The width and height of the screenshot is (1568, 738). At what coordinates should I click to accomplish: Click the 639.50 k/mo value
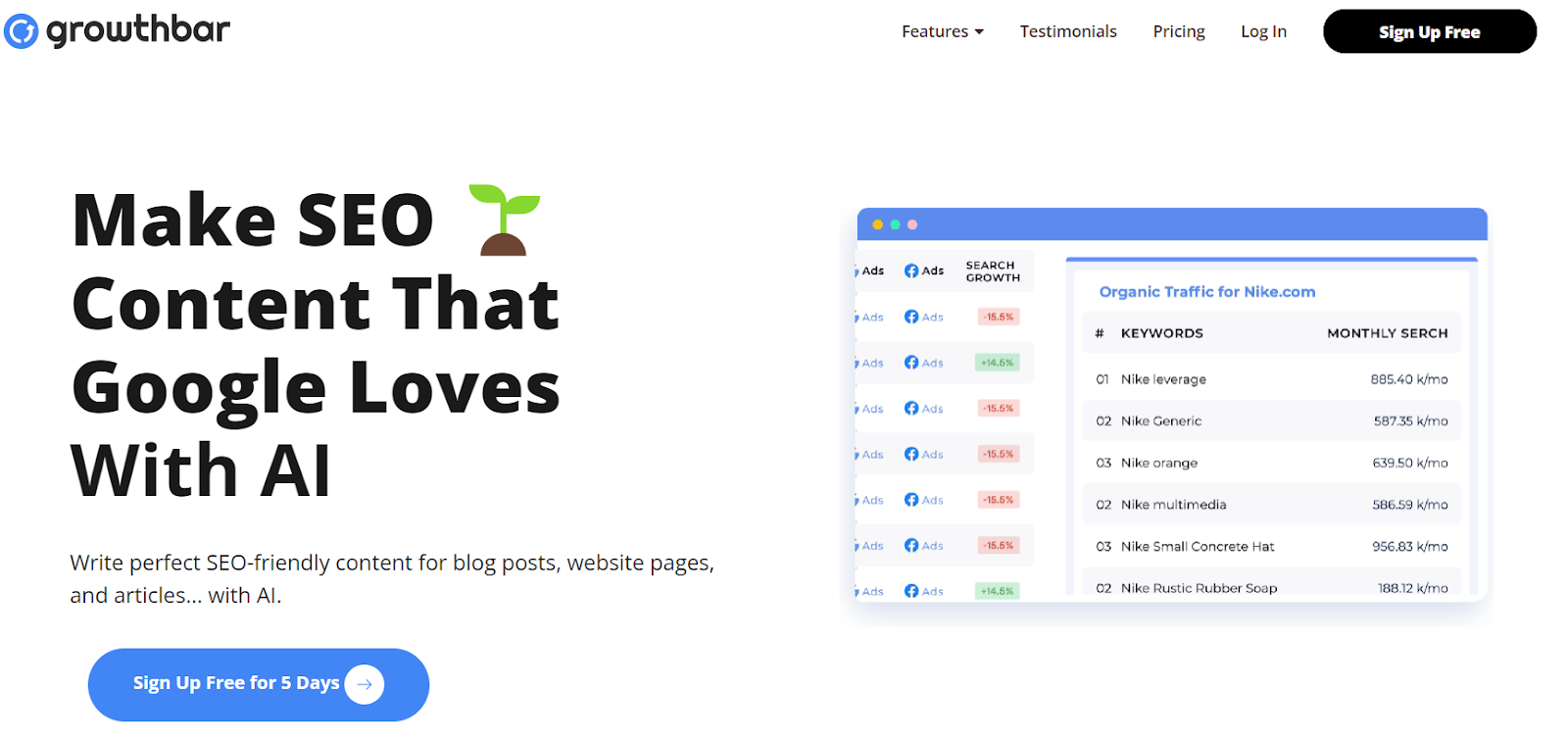(x=1410, y=463)
